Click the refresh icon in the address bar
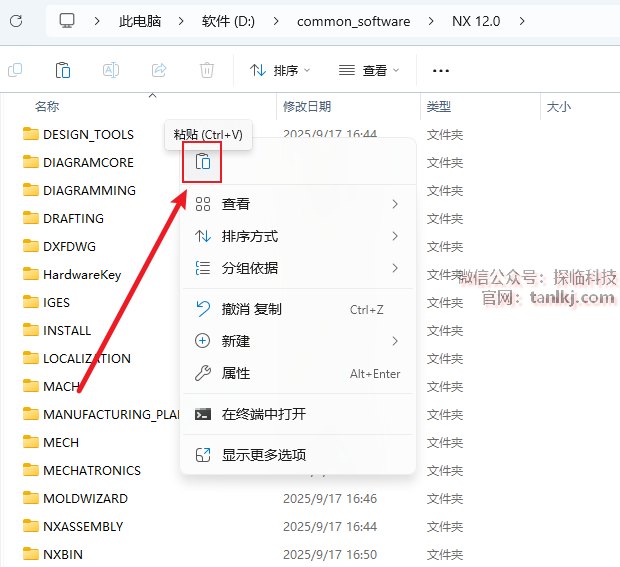Image resolution: width=620 pixels, height=567 pixels. 16,21
